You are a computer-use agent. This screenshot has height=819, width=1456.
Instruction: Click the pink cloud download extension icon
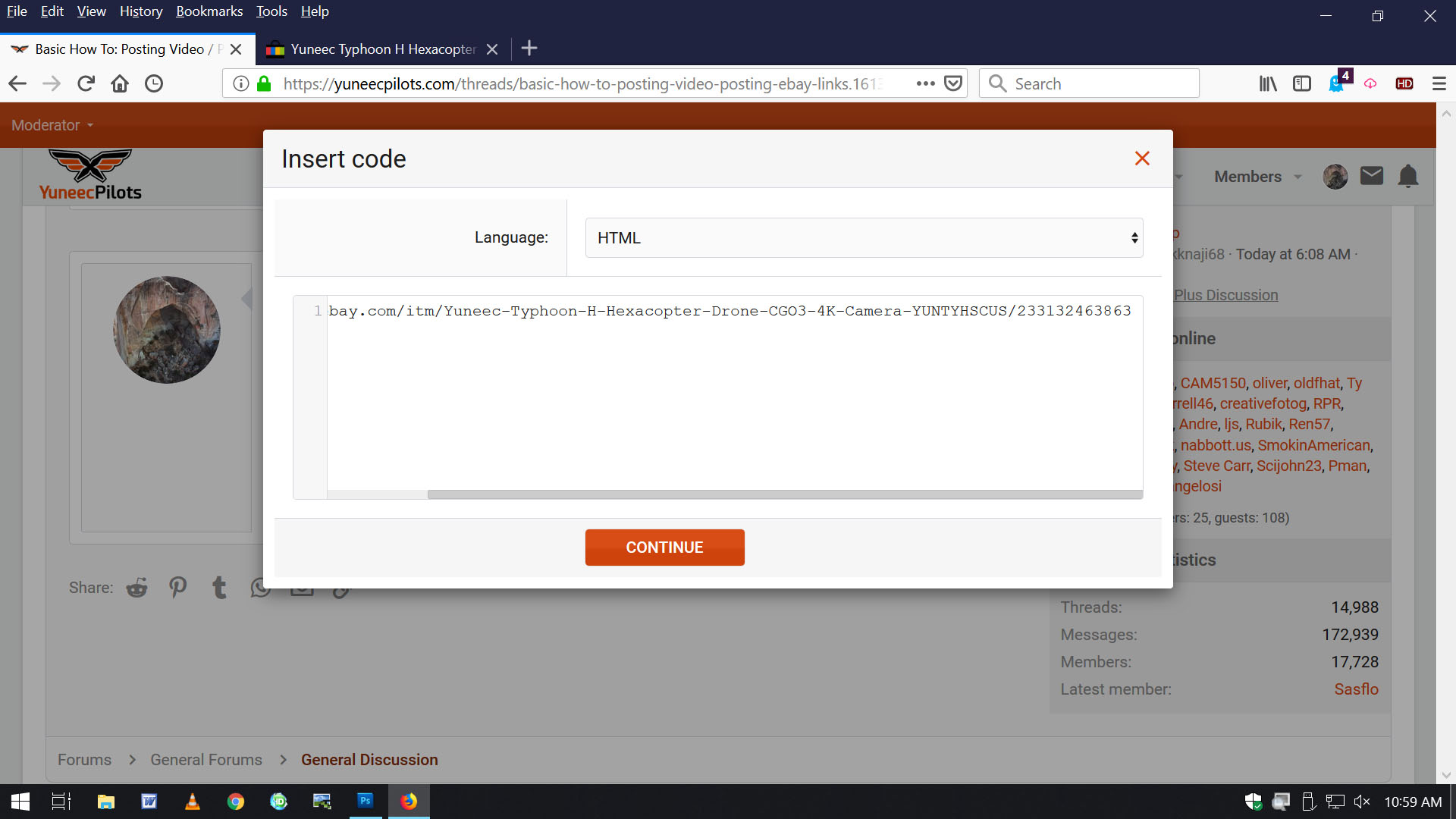1370,83
